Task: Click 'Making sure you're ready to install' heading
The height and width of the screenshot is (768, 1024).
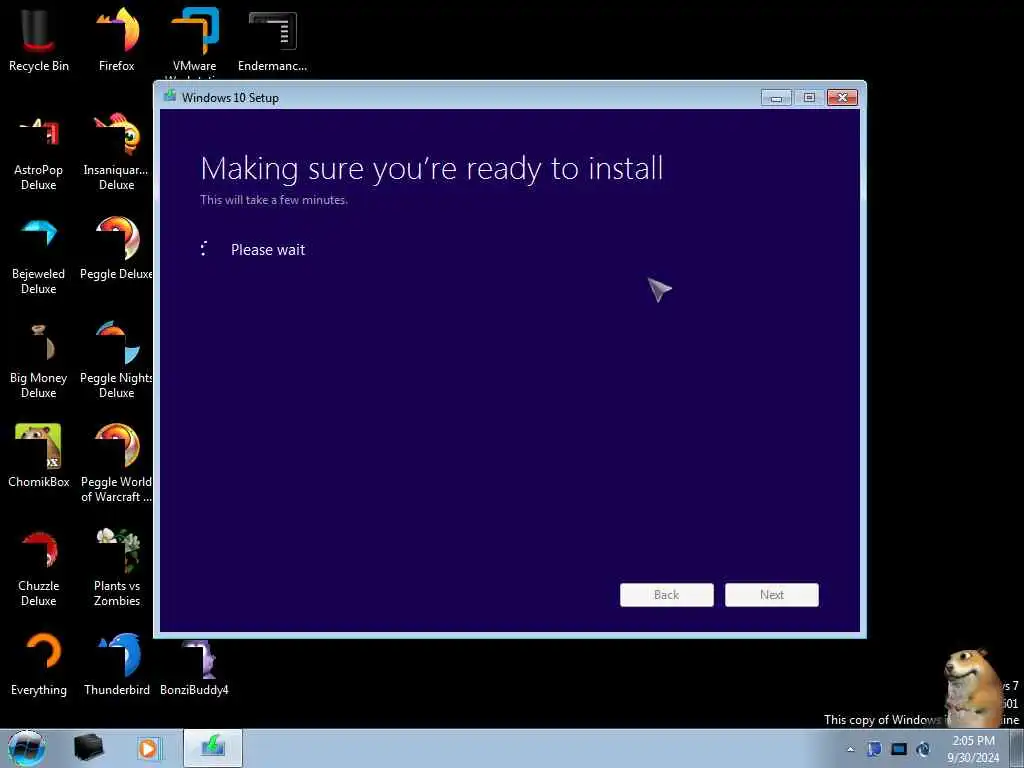Action: (432, 168)
